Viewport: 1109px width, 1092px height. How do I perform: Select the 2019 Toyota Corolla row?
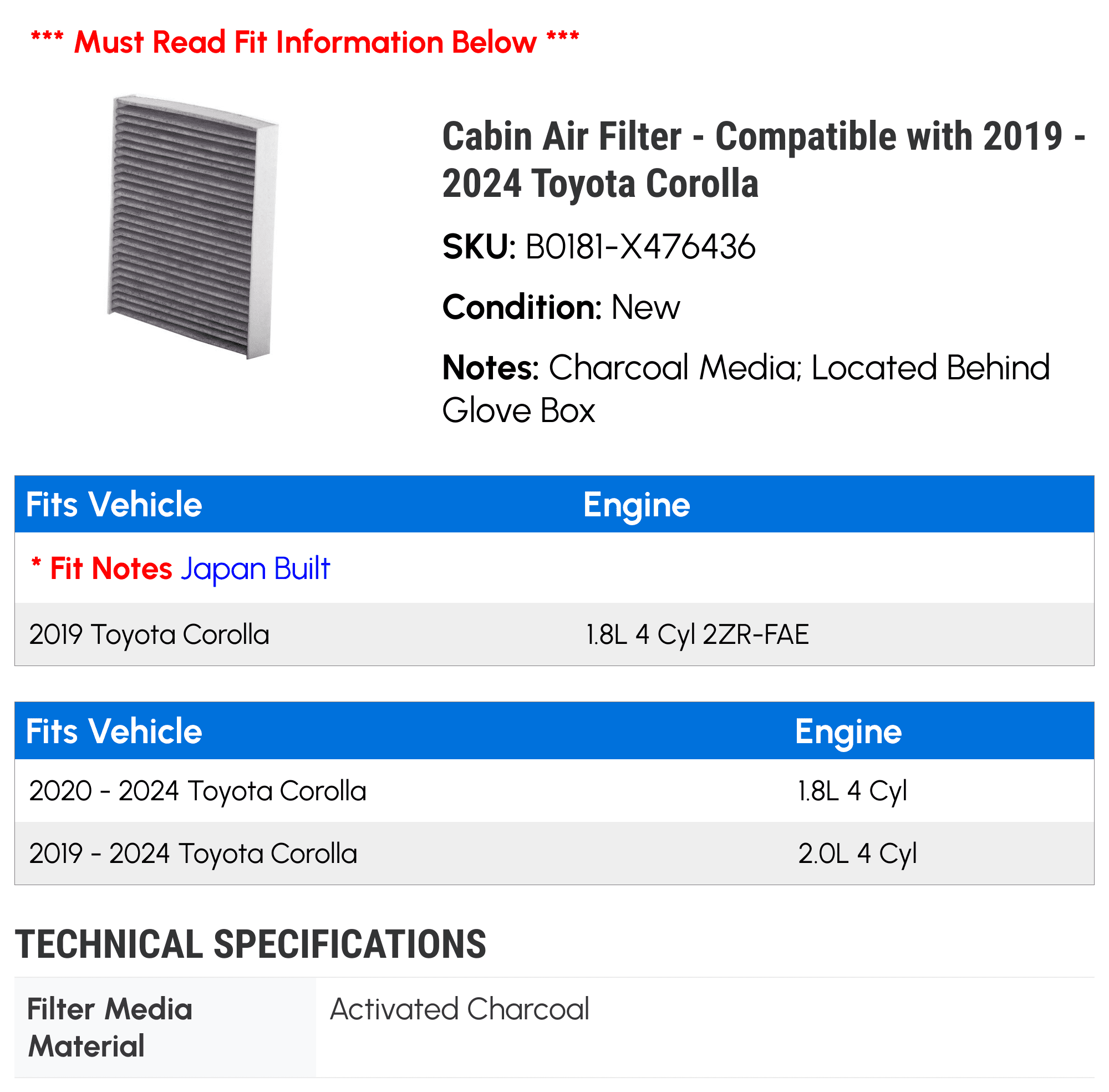click(x=554, y=634)
